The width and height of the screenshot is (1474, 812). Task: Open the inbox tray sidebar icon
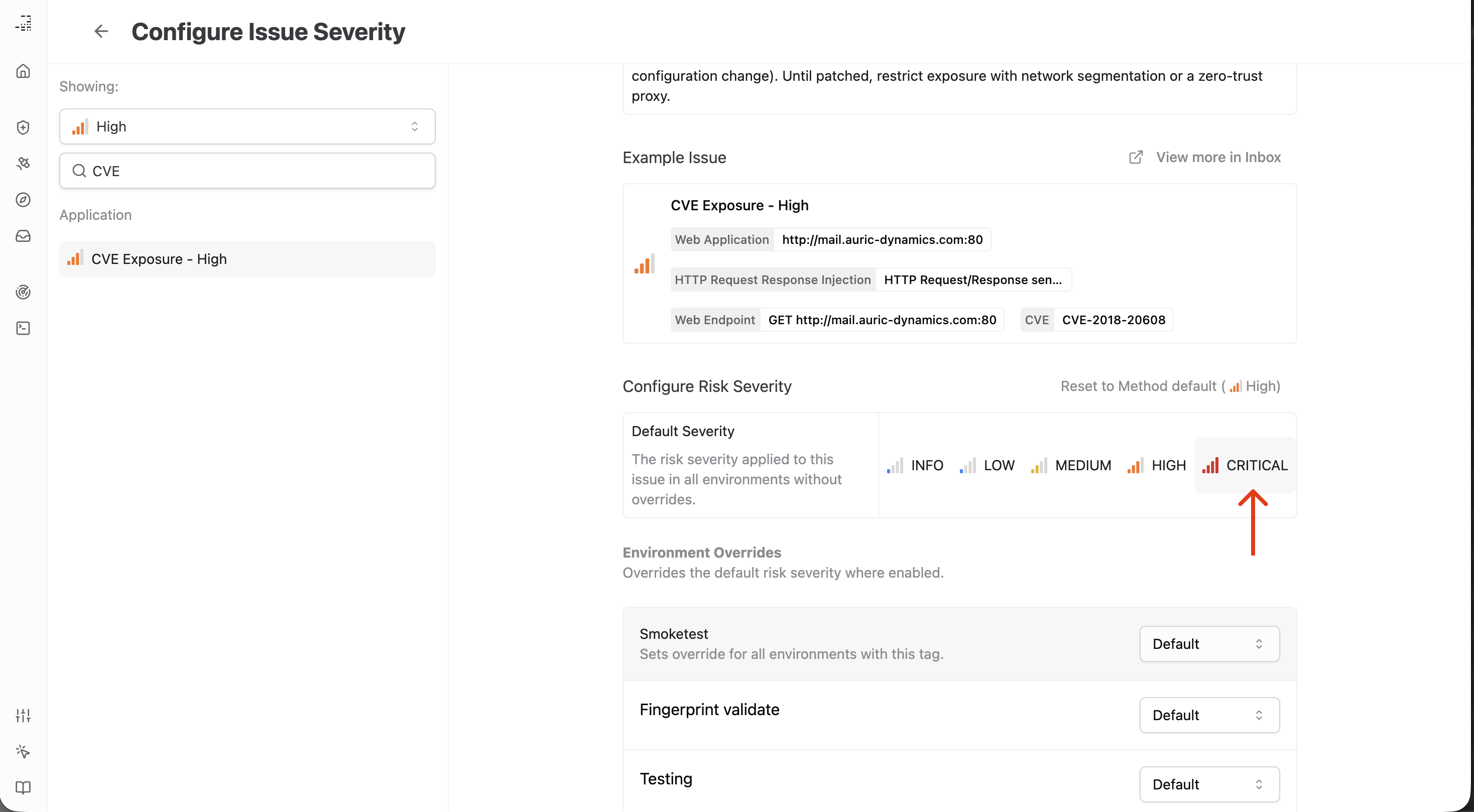(23, 235)
